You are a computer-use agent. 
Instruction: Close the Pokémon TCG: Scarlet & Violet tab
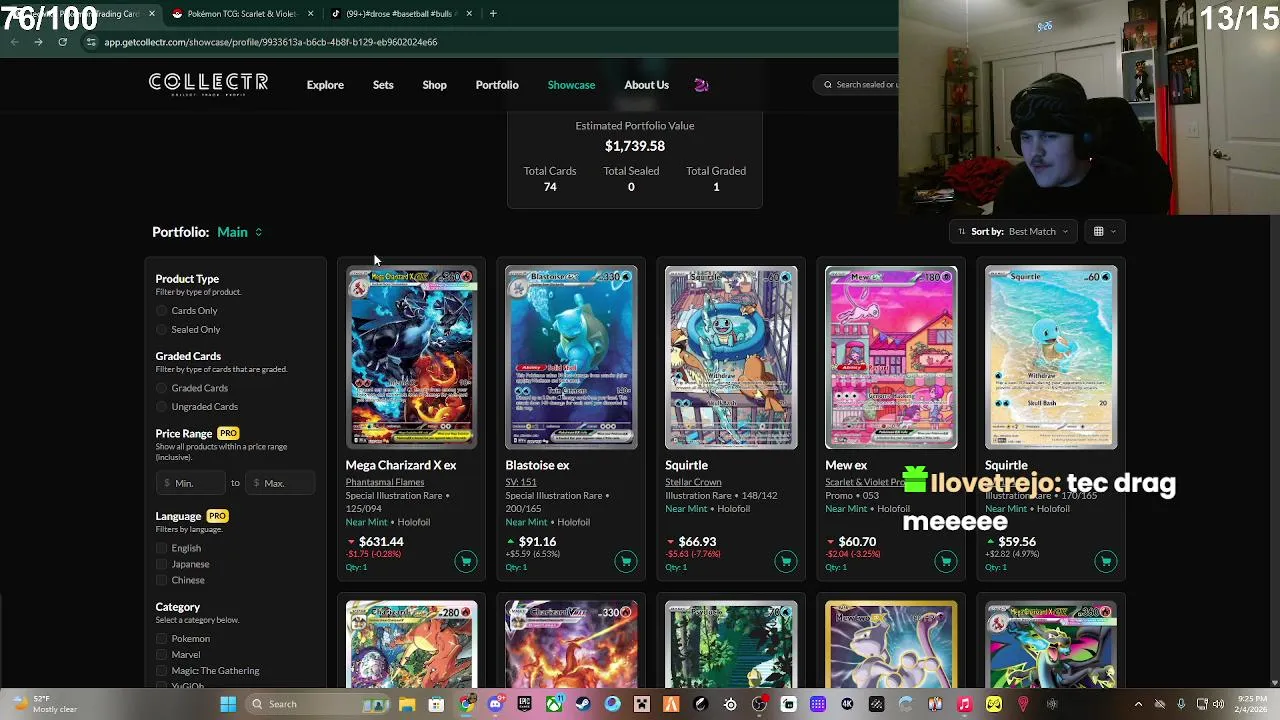[x=310, y=13]
